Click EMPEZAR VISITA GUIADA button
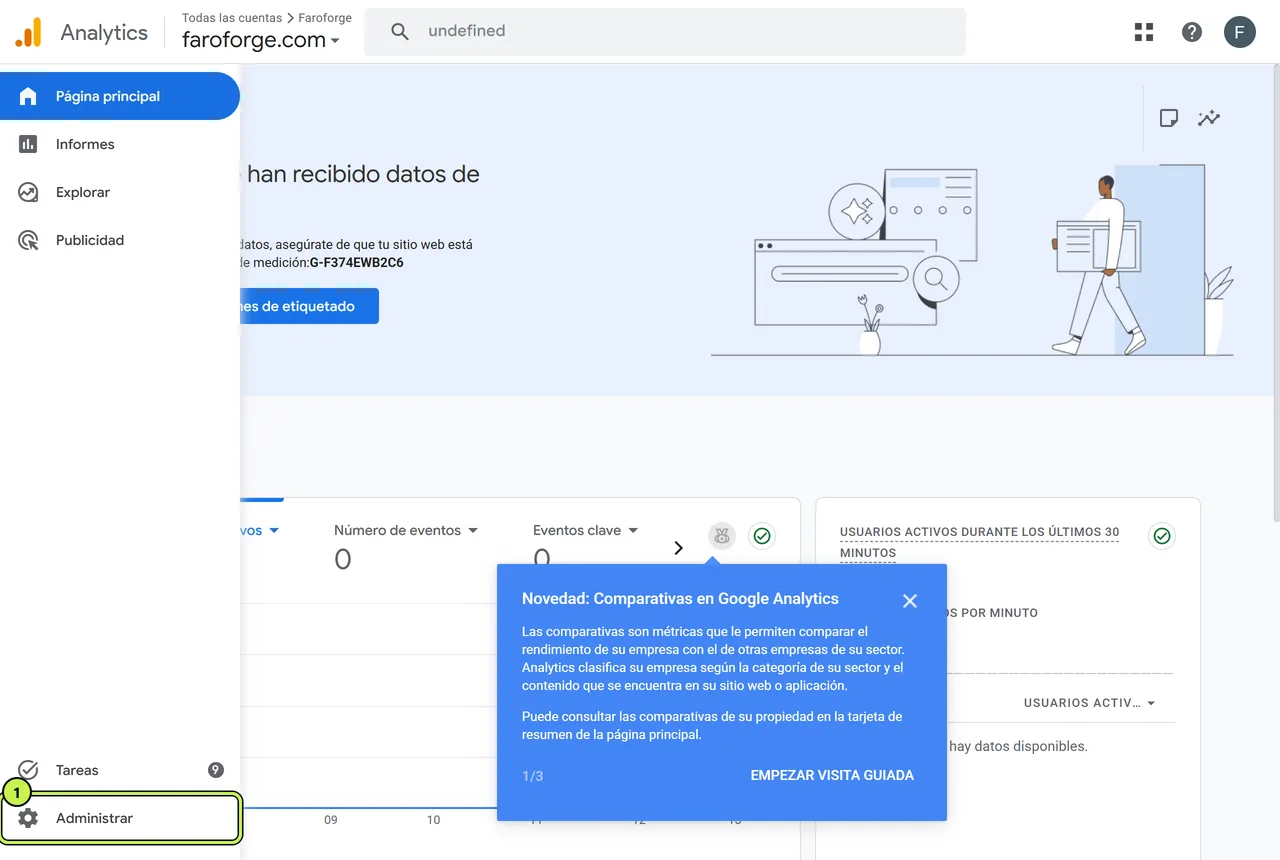The width and height of the screenshot is (1280, 860). (832, 775)
